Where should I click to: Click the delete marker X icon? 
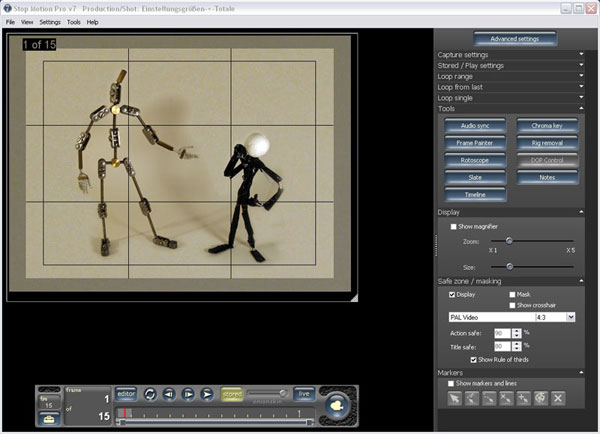click(559, 398)
